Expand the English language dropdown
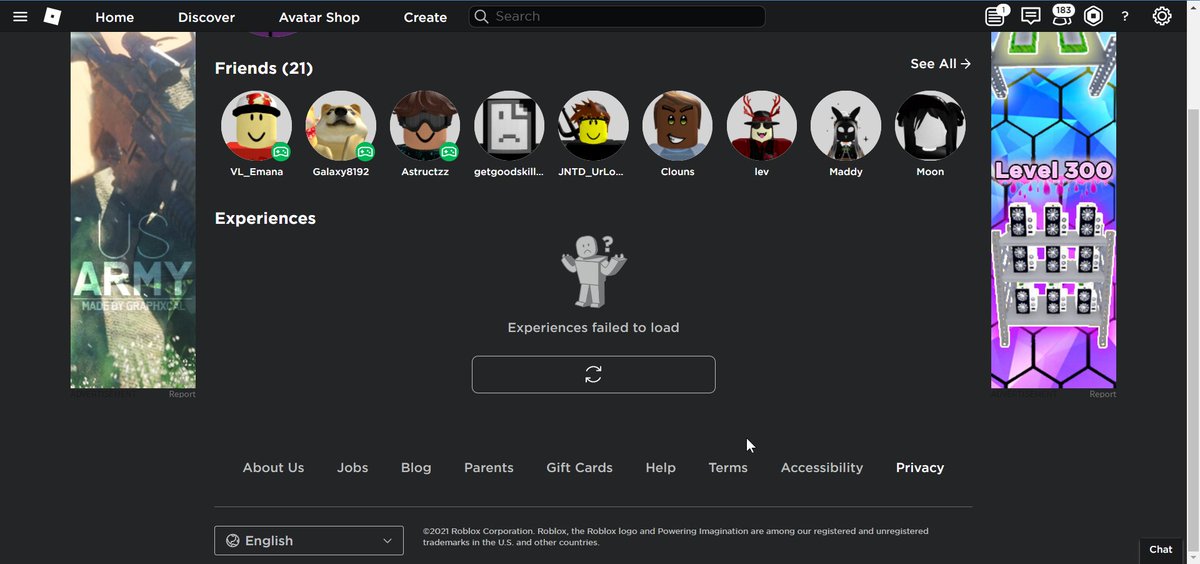Image resolution: width=1200 pixels, height=564 pixels. (x=309, y=541)
